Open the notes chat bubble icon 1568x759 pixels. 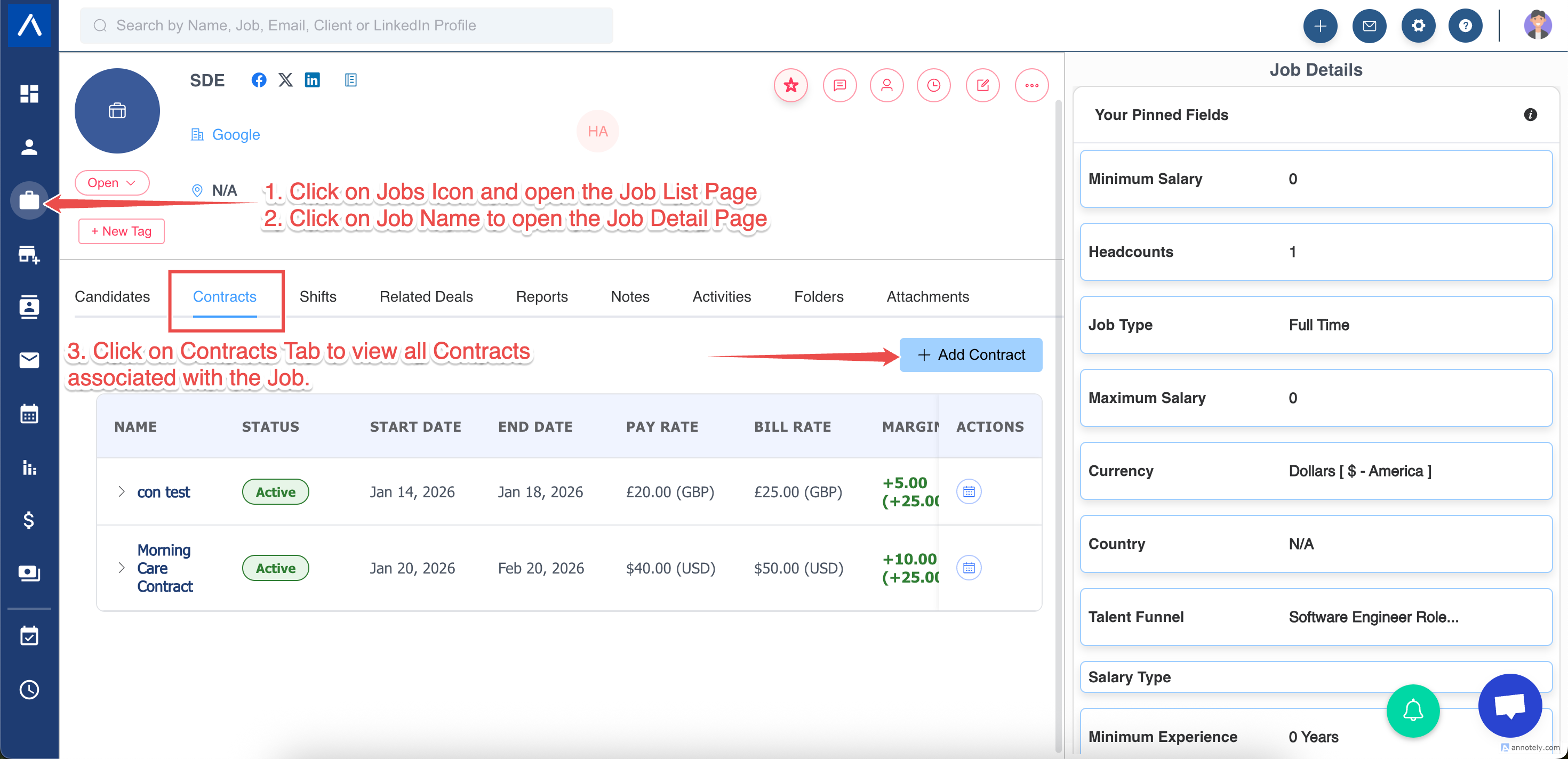pyautogui.click(x=839, y=85)
